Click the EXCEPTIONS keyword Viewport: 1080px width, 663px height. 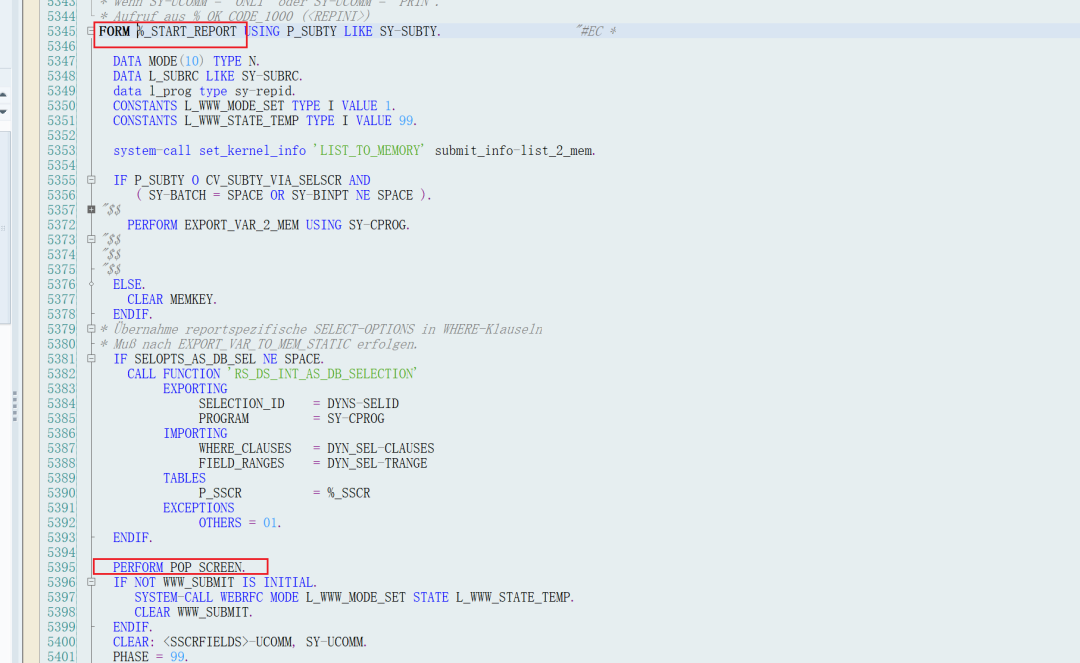[198, 508]
